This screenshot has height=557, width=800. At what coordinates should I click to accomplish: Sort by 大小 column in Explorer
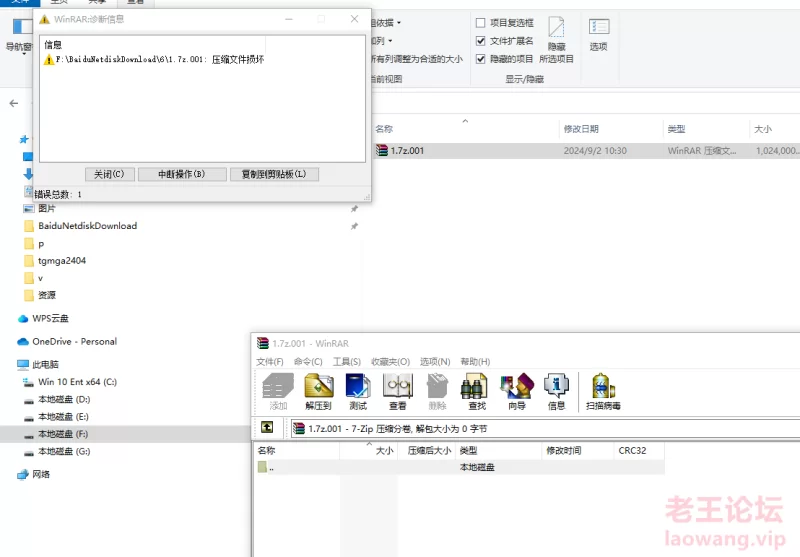pos(763,129)
